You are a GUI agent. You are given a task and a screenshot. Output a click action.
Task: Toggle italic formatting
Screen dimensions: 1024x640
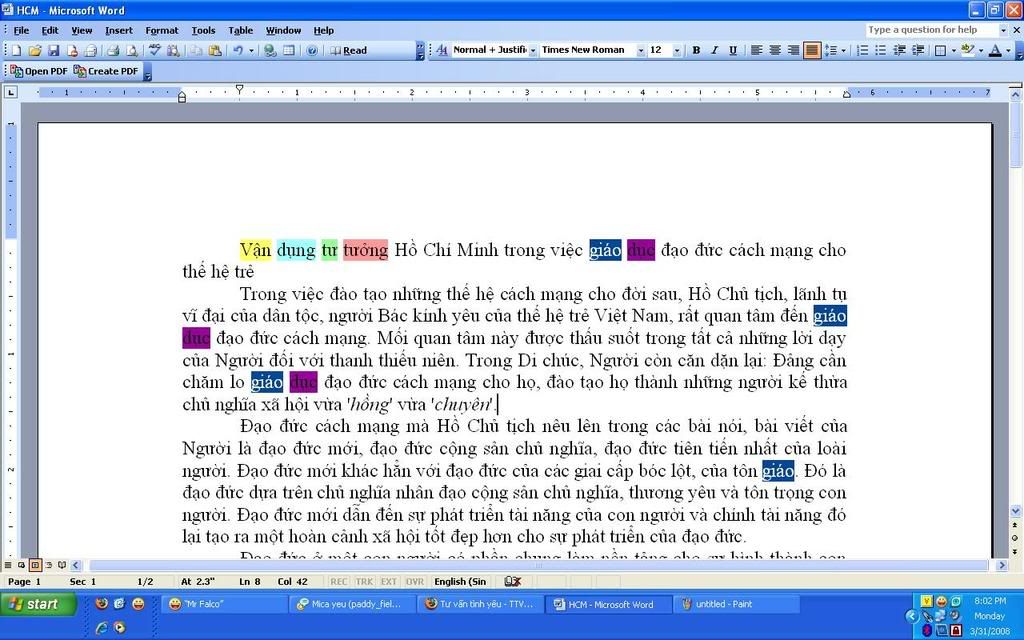tap(714, 50)
